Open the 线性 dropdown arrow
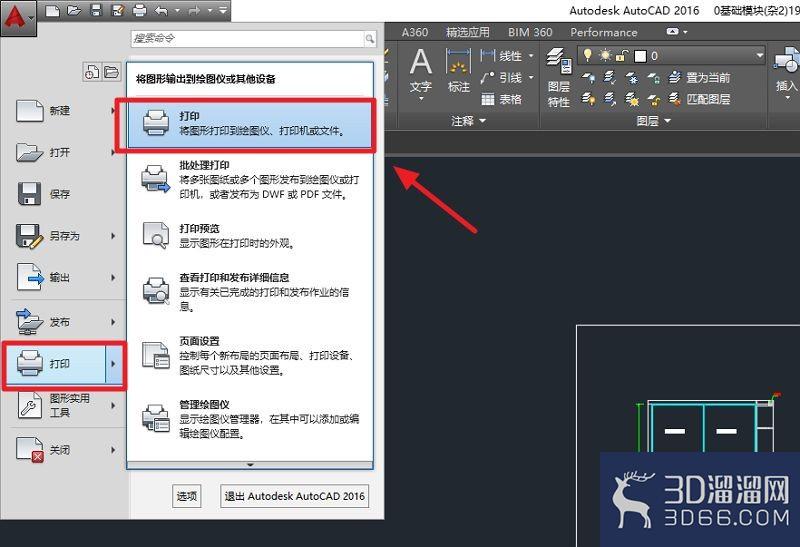 coord(531,55)
